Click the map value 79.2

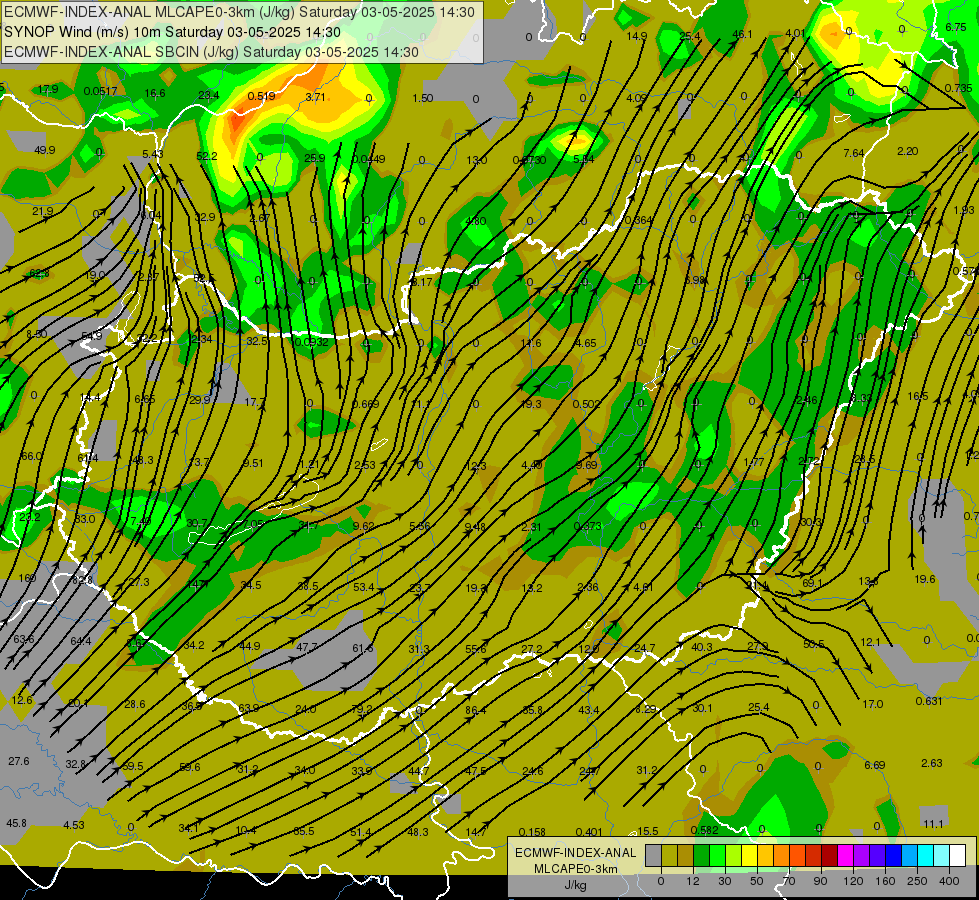tap(362, 709)
